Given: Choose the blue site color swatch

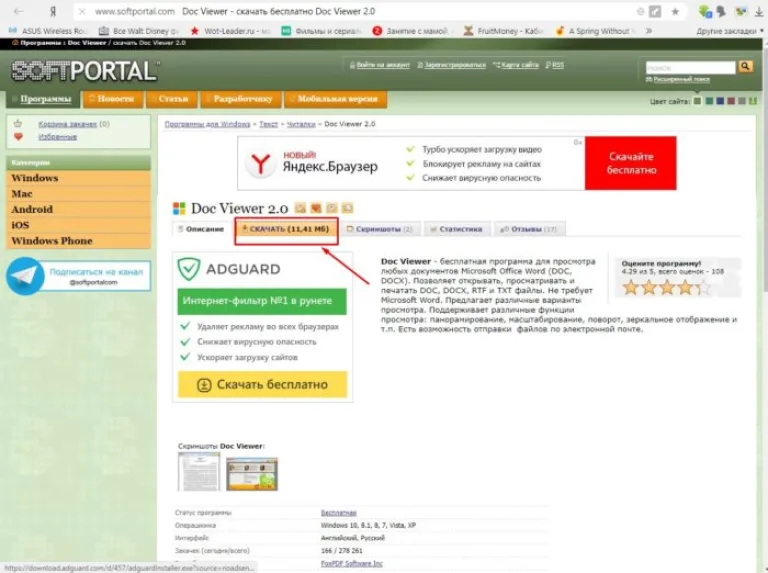Looking at the screenshot, I should click(x=720, y=101).
